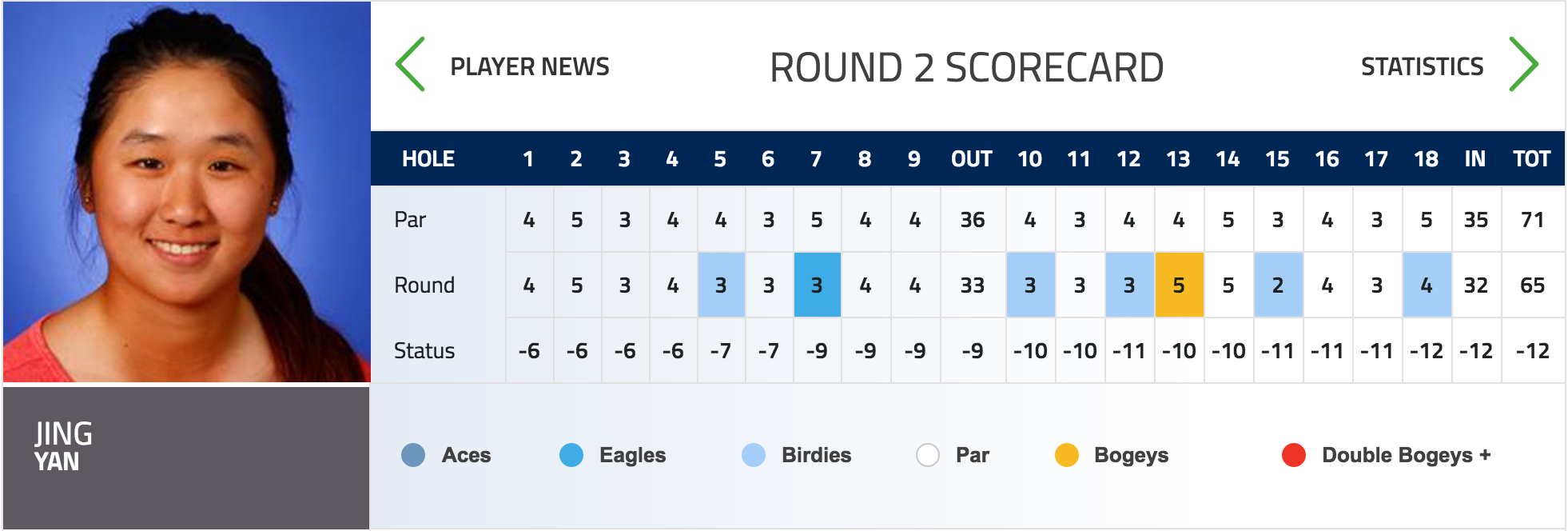Click the birdie score on hole 15

1278,285
